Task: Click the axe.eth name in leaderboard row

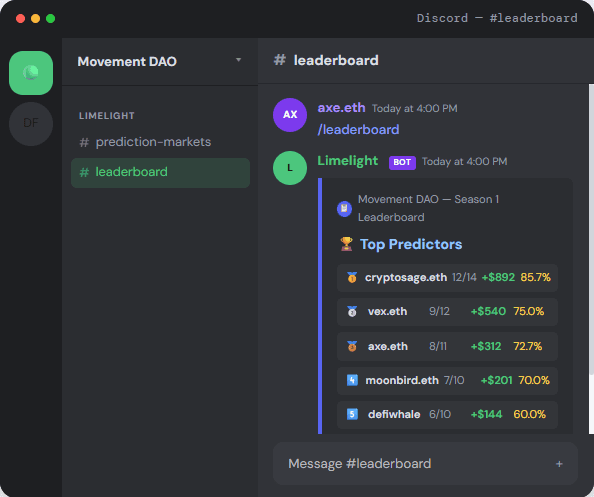Action: pos(388,346)
